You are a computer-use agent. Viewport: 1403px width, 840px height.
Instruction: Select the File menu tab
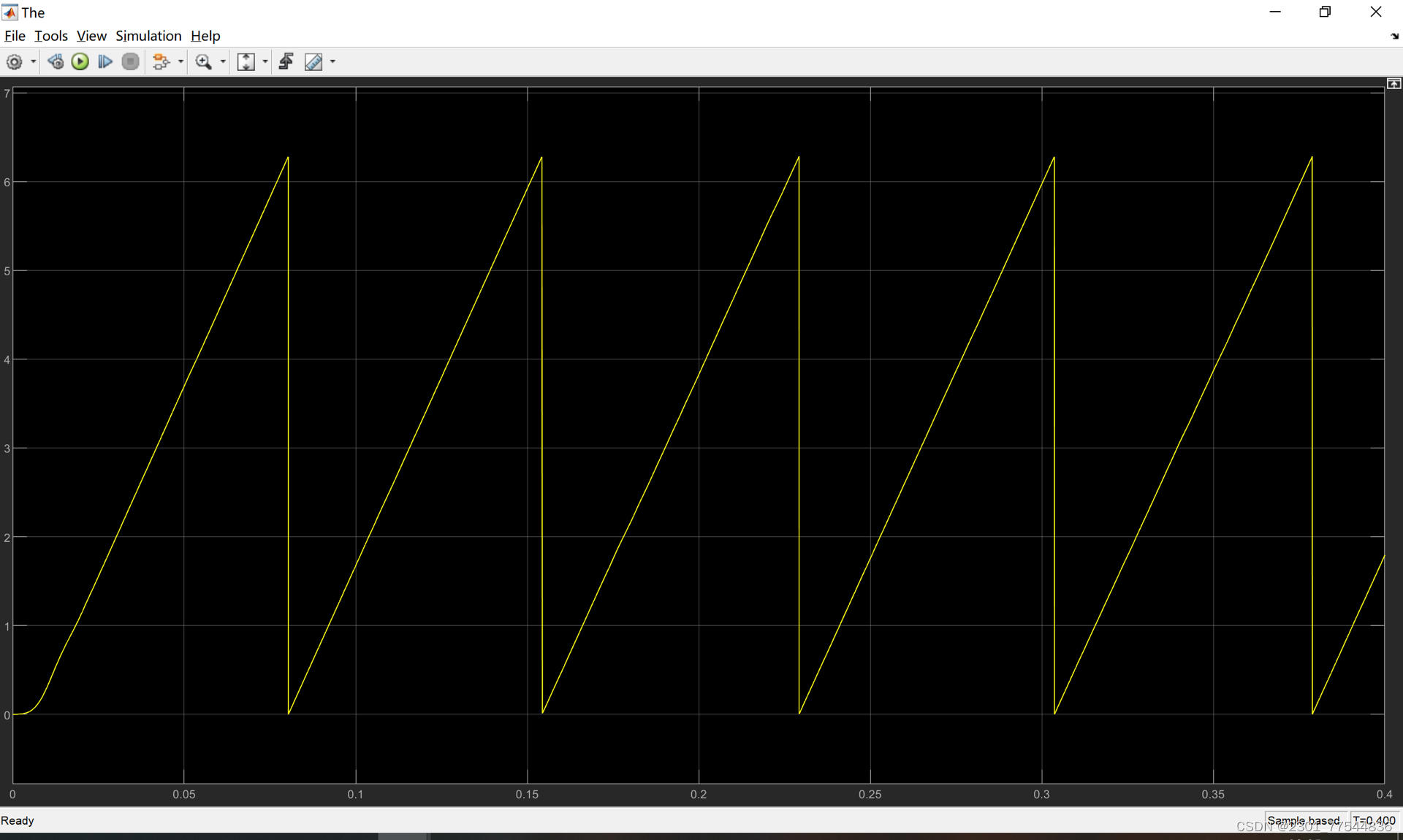tap(15, 35)
